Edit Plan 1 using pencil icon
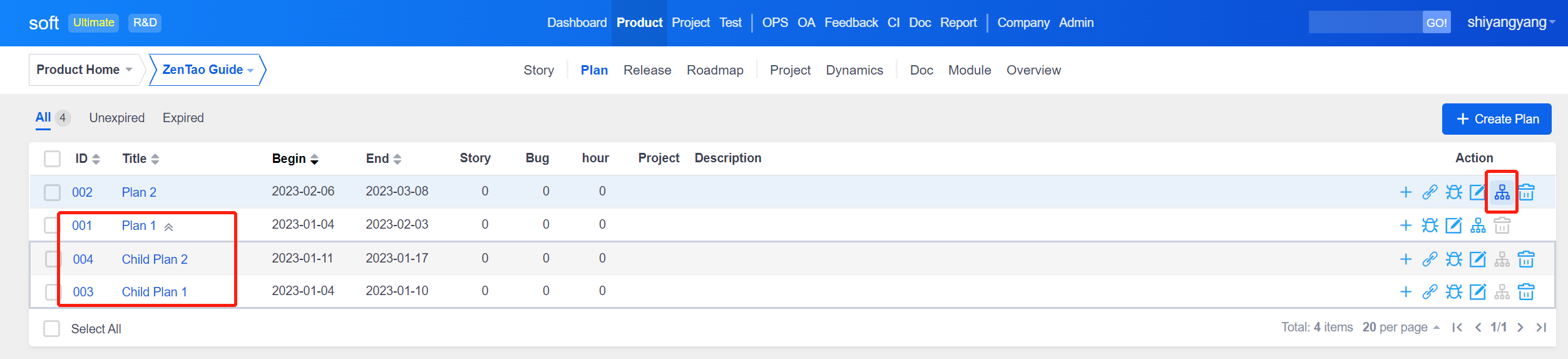The image size is (1568, 359). click(1453, 226)
